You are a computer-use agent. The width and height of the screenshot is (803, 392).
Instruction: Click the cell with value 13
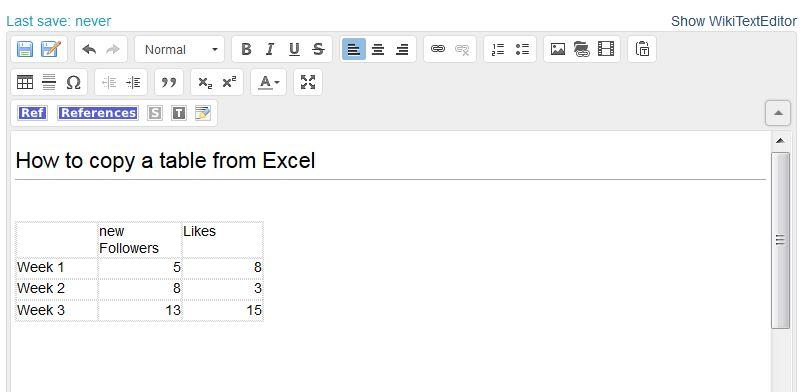coord(140,311)
